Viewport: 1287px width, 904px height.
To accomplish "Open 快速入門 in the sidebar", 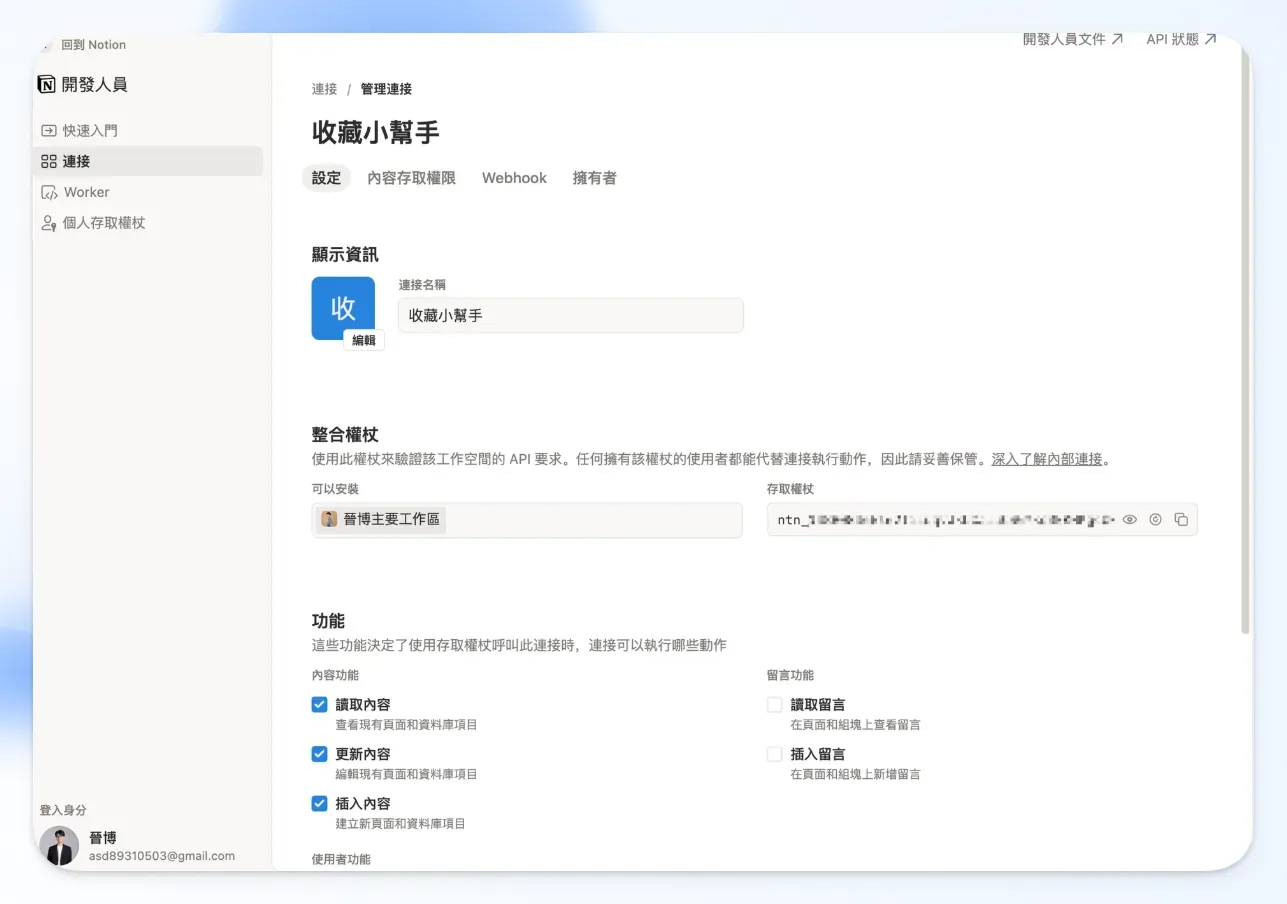I will click(x=148, y=131).
